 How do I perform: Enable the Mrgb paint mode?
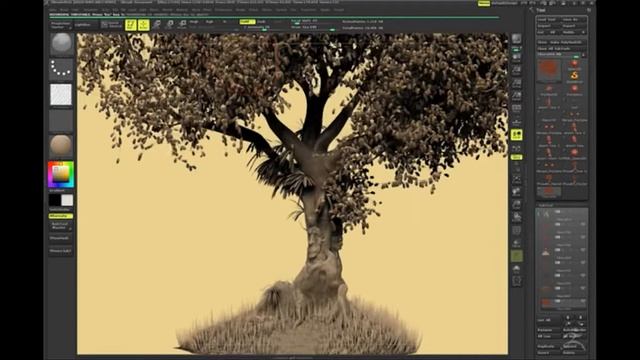point(194,22)
